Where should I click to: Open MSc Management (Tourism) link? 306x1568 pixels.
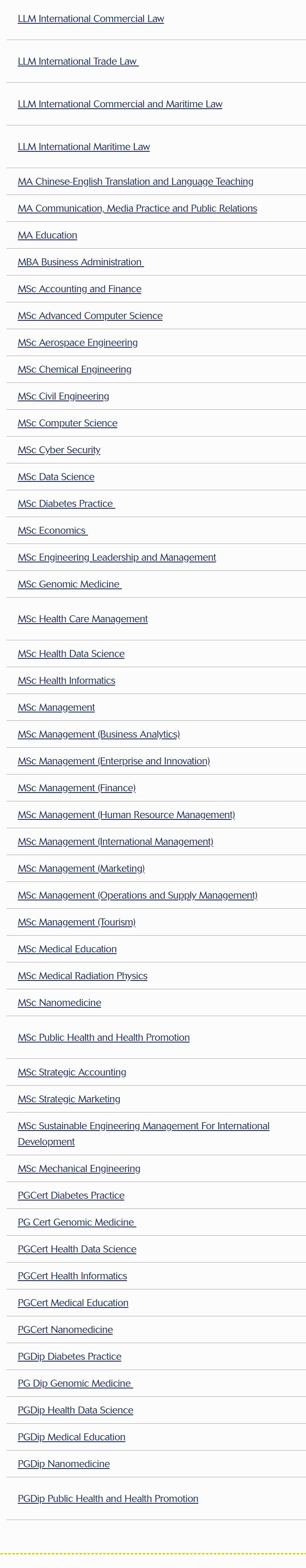tap(77, 922)
